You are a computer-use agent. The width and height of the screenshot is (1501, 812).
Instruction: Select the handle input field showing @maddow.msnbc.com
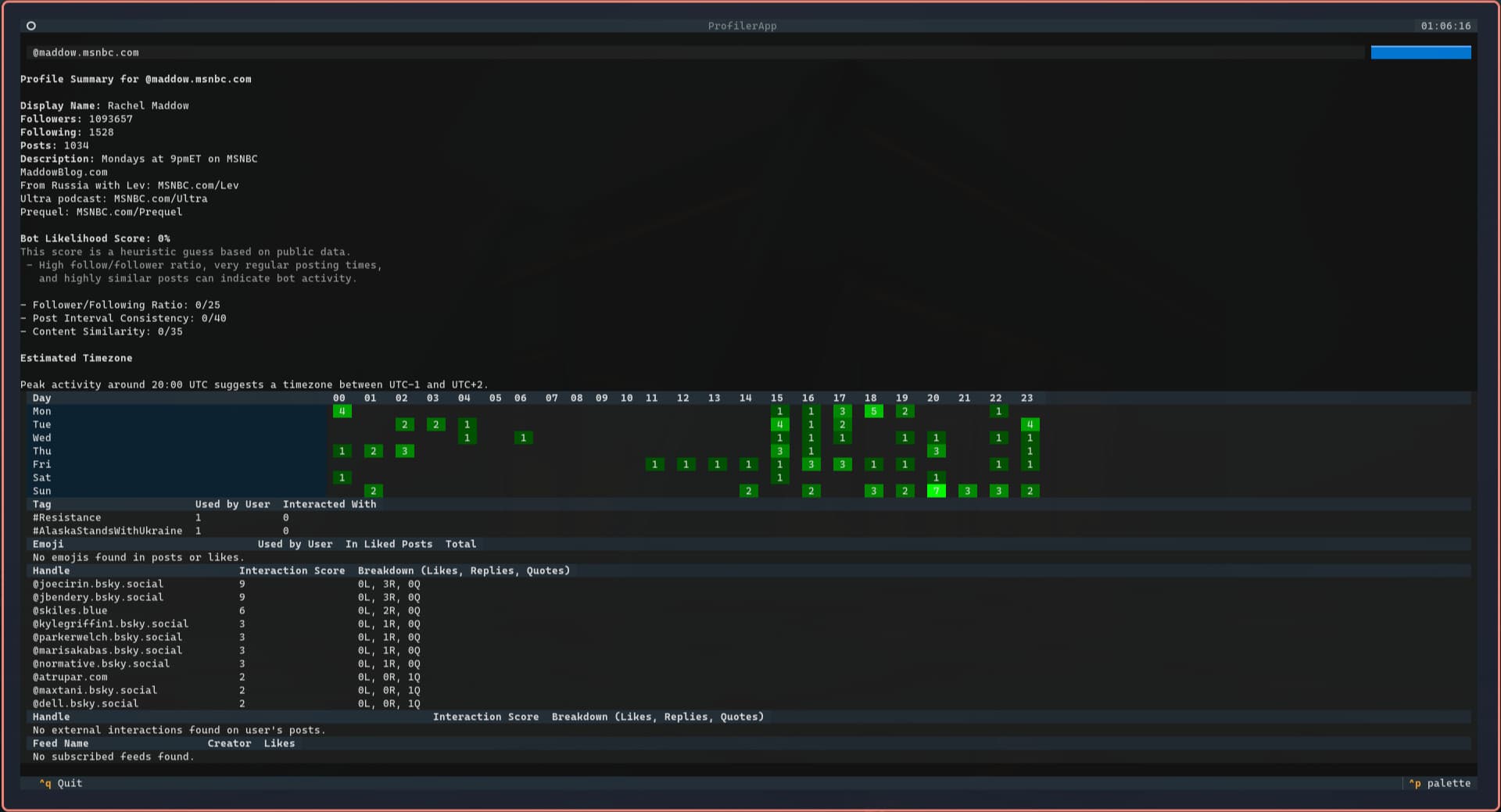[313, 52]
